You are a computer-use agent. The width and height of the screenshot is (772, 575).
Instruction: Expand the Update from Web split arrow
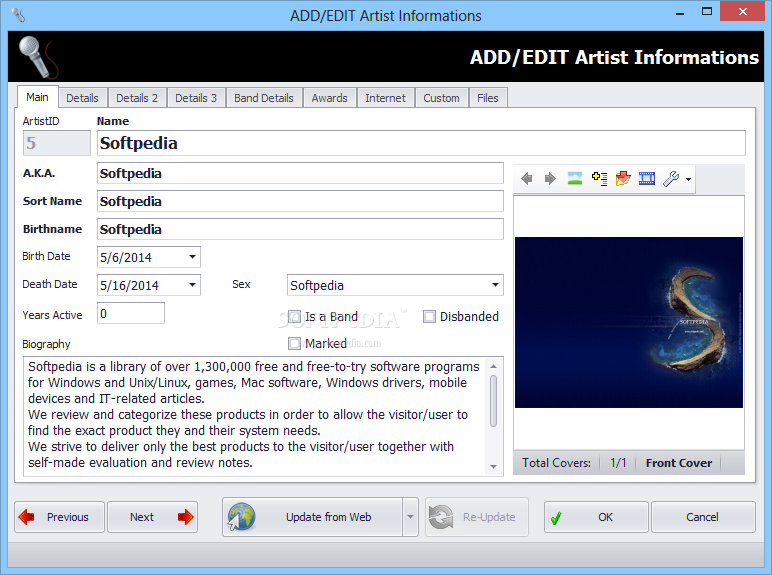(410, 517)
